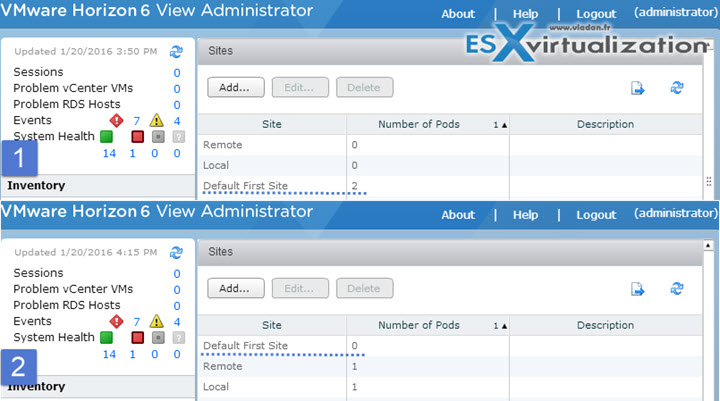This screenshot has height=401, width=720.
Task: Select unknown-status health icon, top panel
Action: coord(179,136)
